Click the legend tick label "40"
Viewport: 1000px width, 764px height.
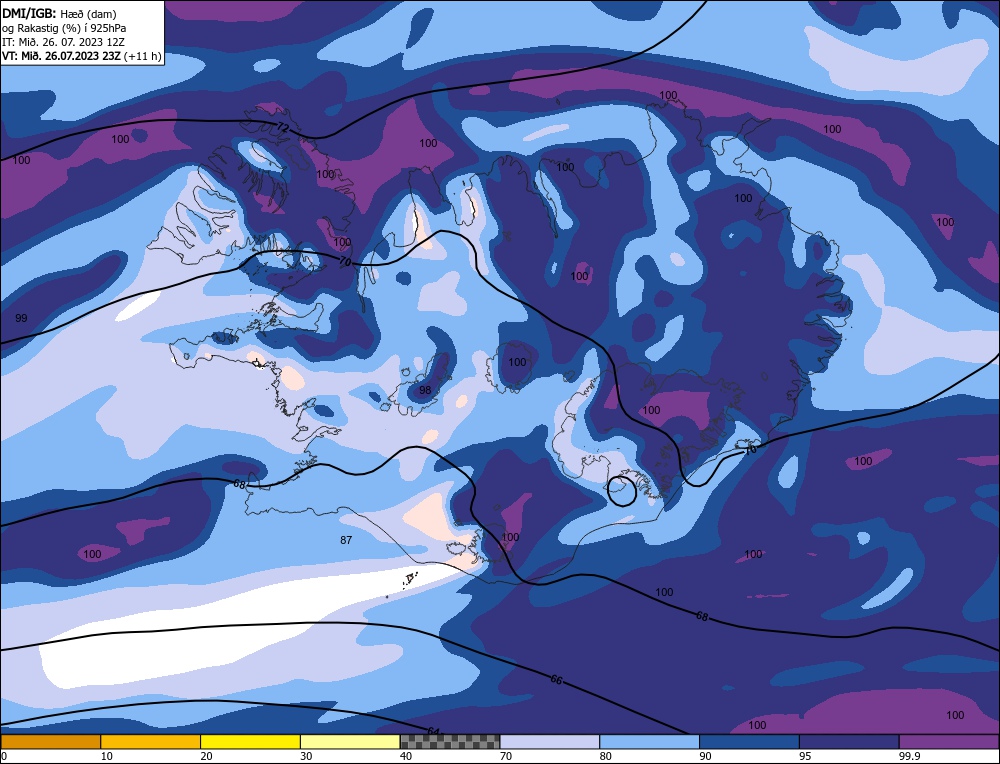pyautogui.click(x=406, y=756)
